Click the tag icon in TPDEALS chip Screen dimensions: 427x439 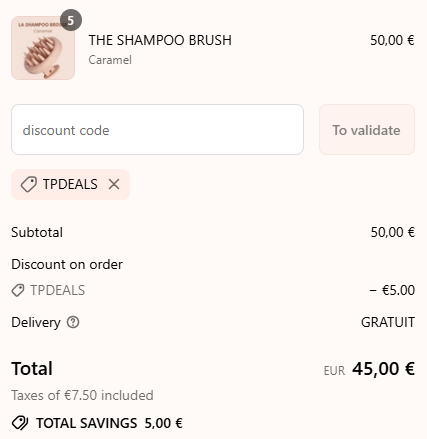[29, 184]
